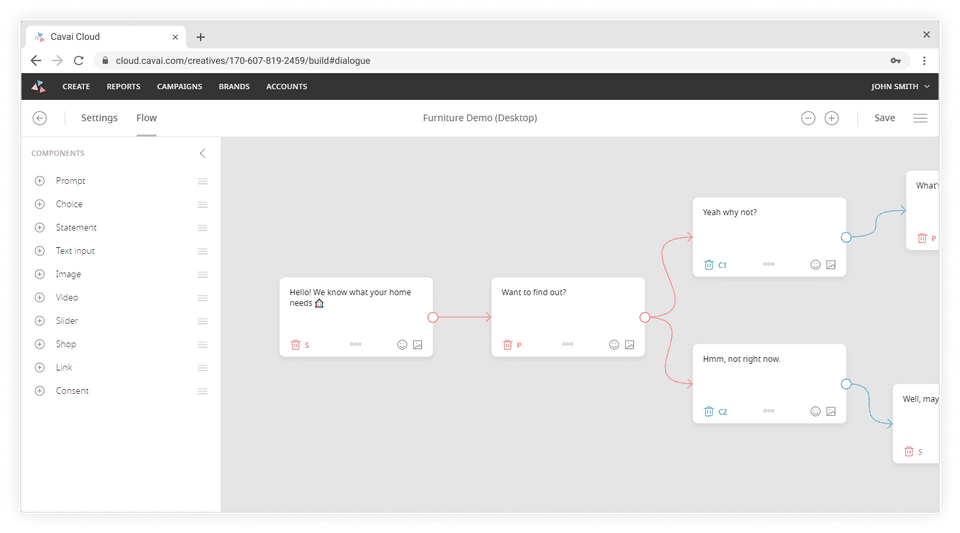Add a Consent component with plus icon
This screenshot has height=533, width=960.
40,390
